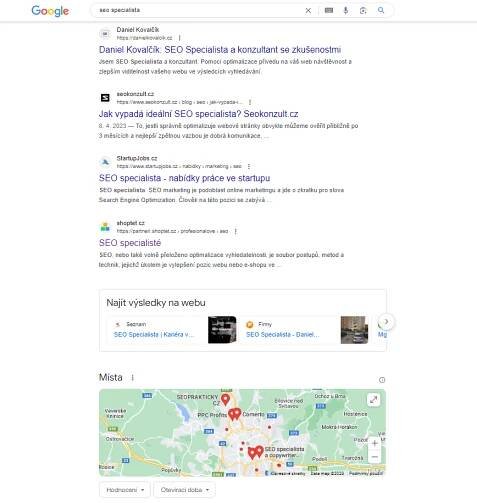The image size is (477, 503).
Task: Open the Jak vypadá ideální SEO specialista link
Action: tap(198, 114)
